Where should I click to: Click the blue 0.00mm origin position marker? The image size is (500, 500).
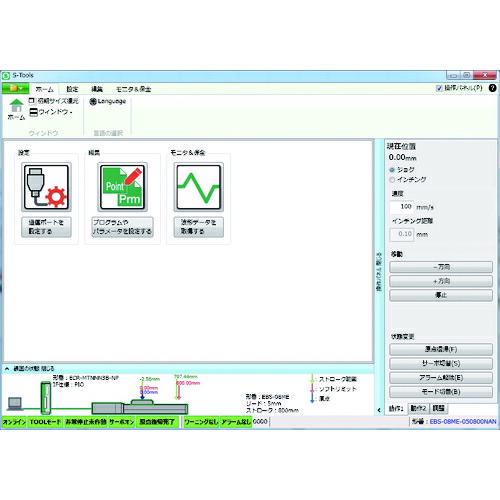(x=149, y=392)
